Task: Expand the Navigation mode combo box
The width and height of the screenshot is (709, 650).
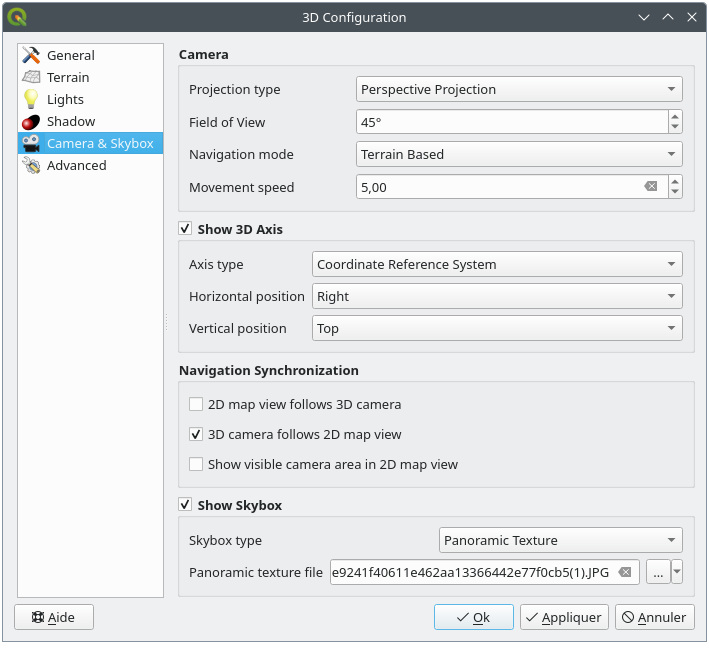Action: [x=519, y=155]
